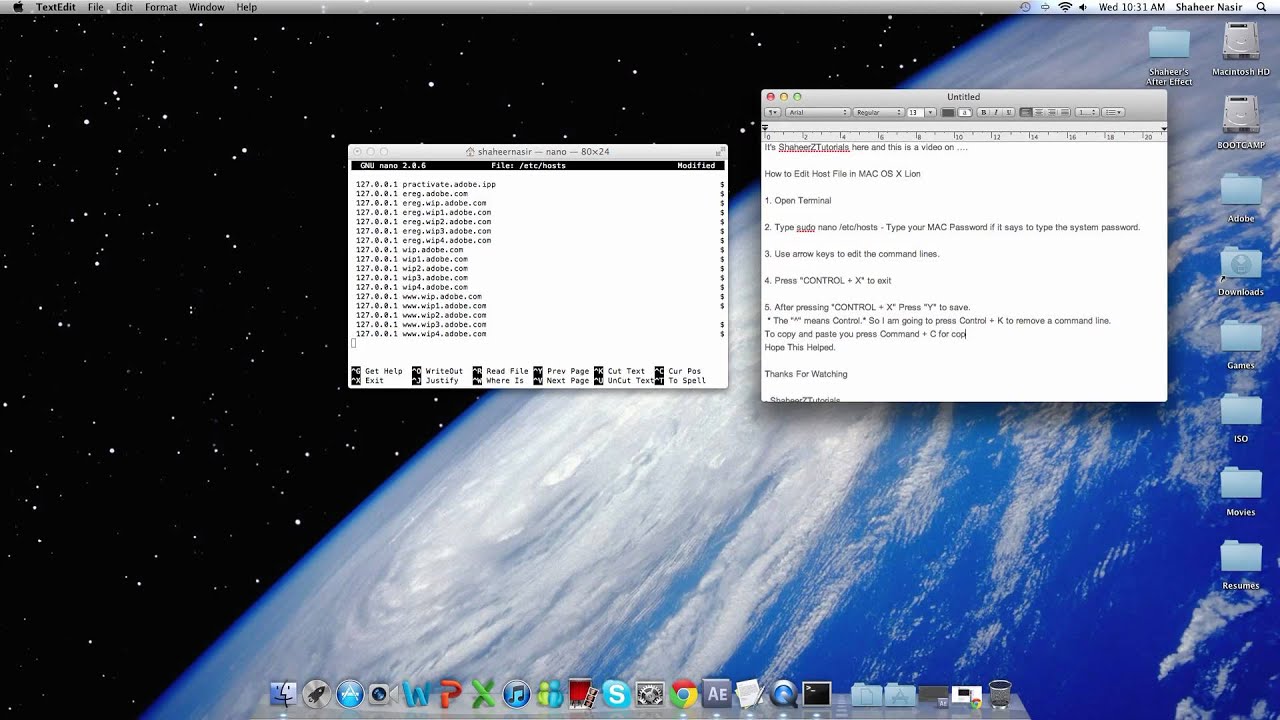
Task: Open paragraph styles dropdown in TextEdit
Action: tap(773, 112)
